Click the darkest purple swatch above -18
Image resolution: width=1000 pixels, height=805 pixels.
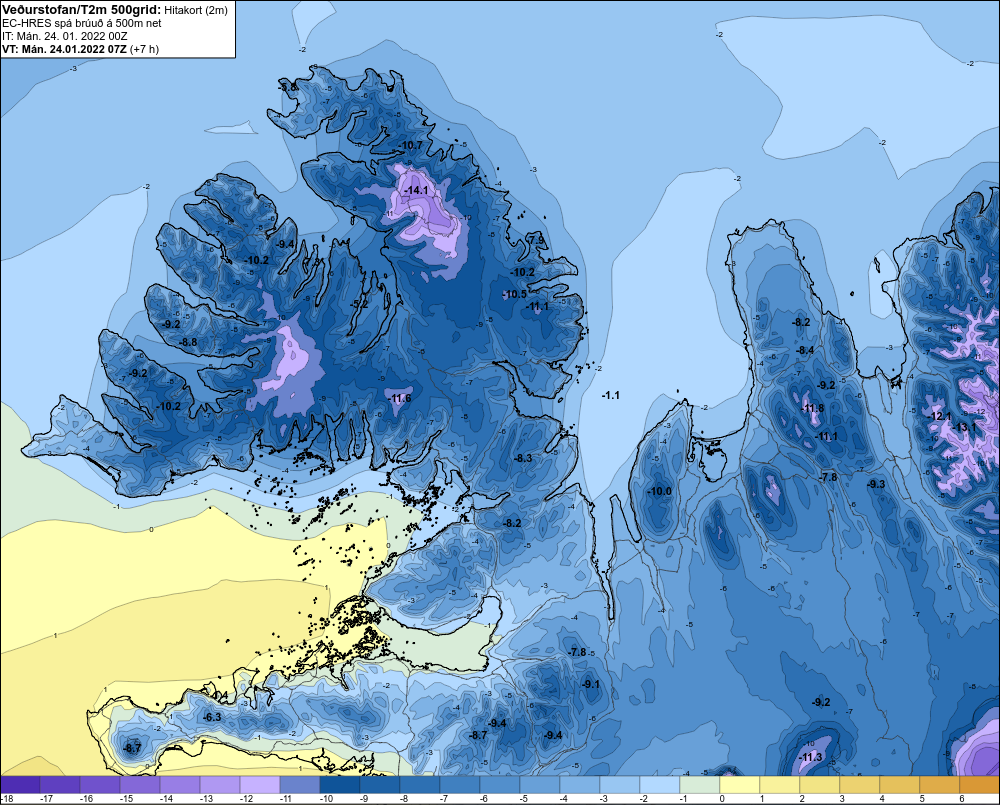tap(20, 785)
